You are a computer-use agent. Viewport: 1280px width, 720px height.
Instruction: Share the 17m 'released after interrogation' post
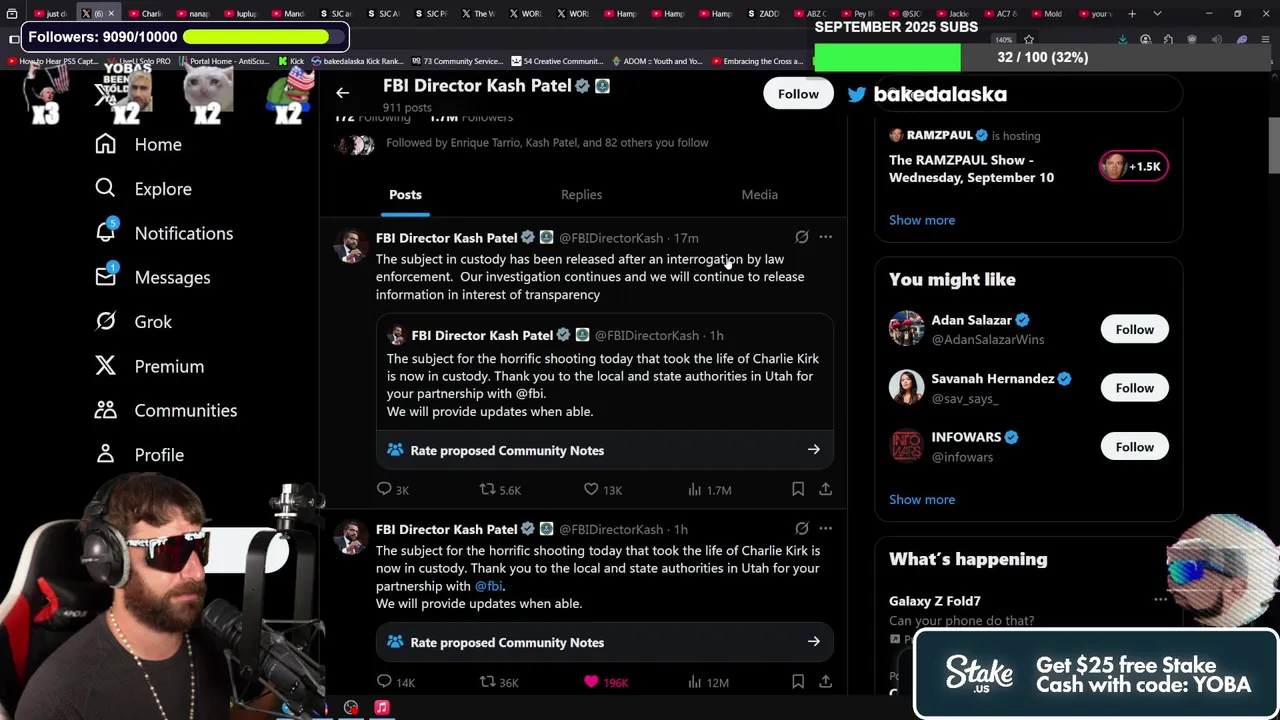(x=825, y=489)
